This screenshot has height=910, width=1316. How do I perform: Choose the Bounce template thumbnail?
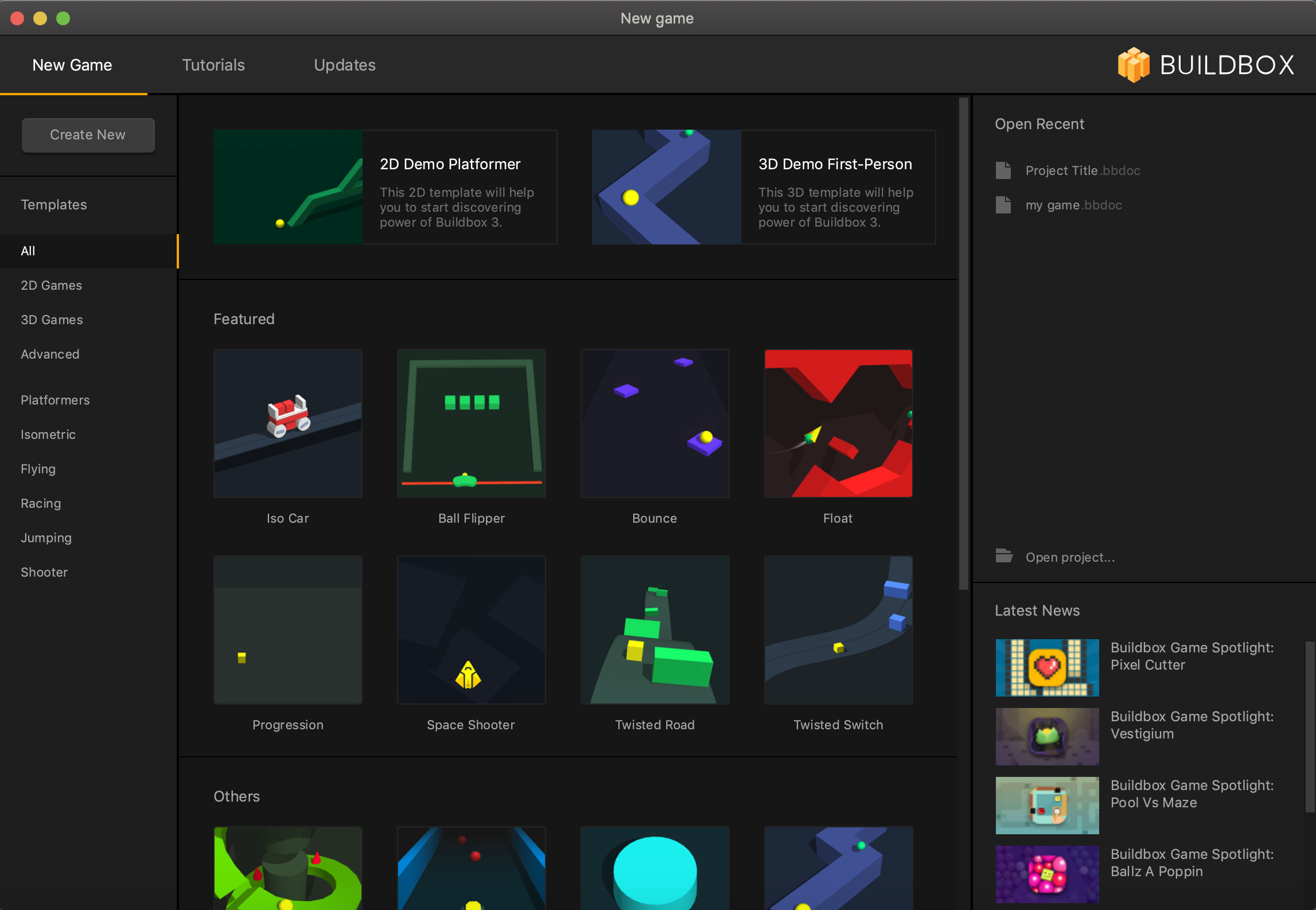(x=655, y=423)
